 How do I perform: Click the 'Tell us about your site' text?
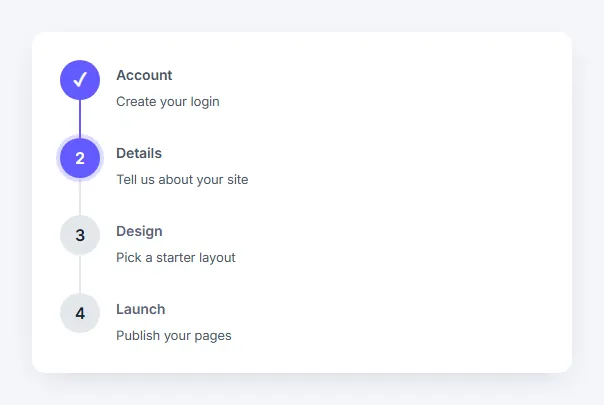182,180
